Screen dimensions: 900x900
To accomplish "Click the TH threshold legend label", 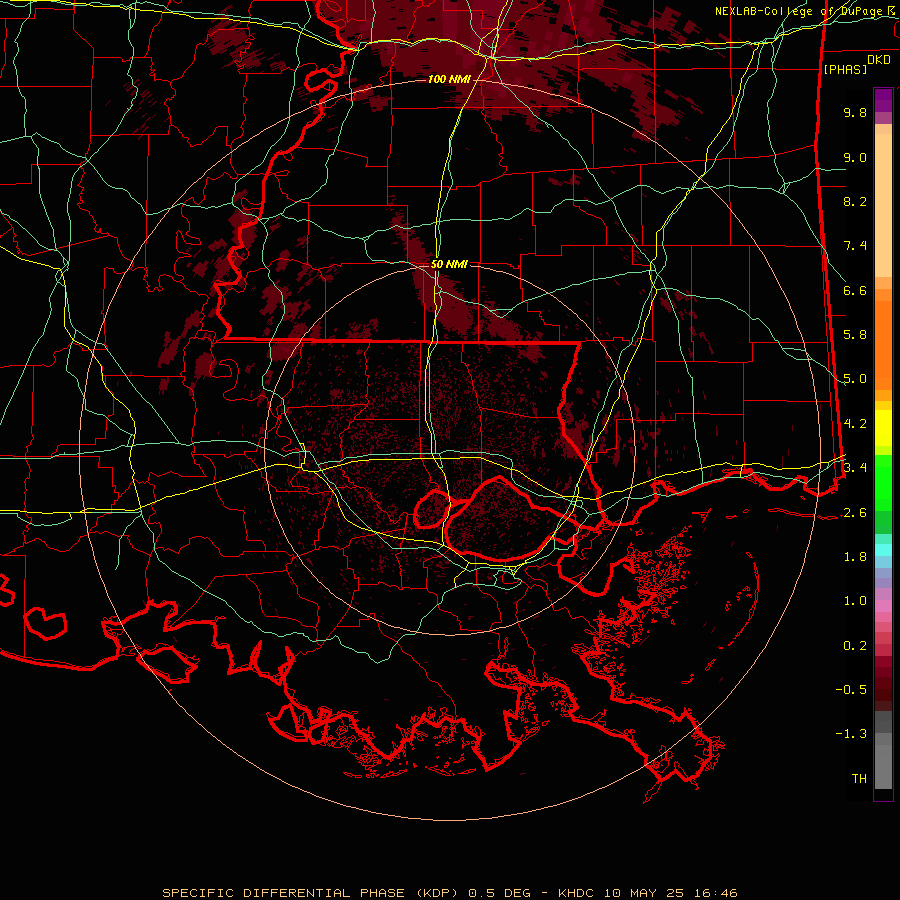I will 859,779.
